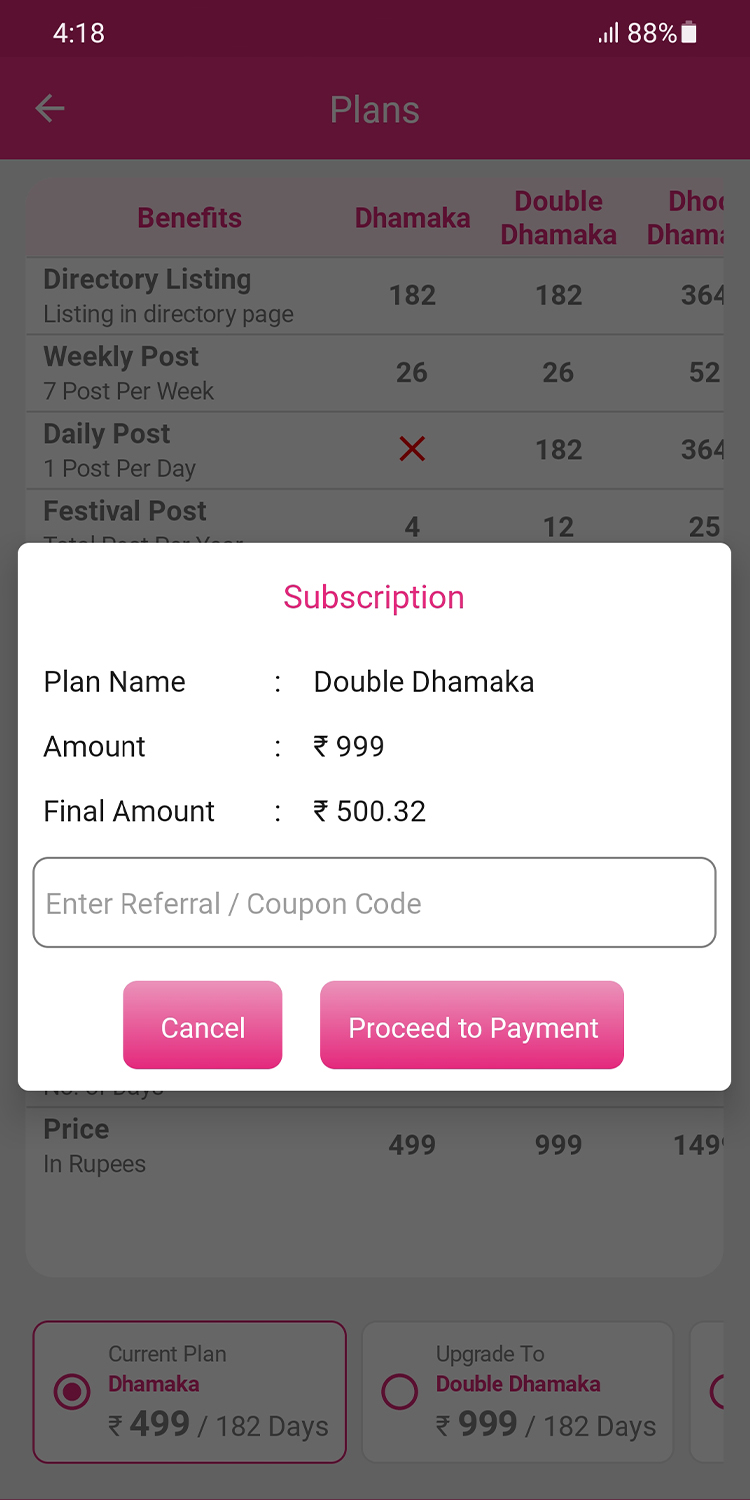Click the red cross under Dhamaka
The height and width of the screenshot is (1500, 750).
412,450
